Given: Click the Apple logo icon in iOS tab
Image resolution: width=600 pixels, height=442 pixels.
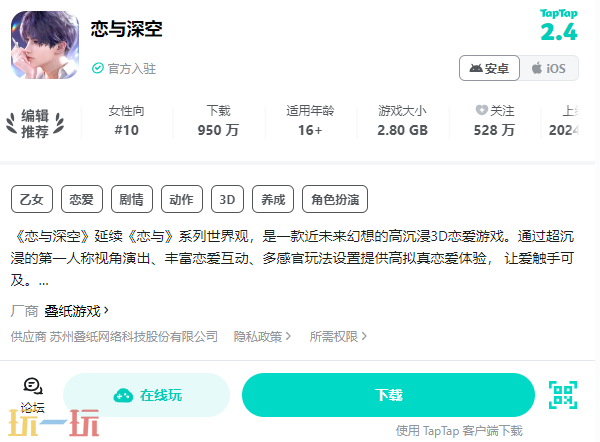Looking at the screenshot, I should 537,68.
